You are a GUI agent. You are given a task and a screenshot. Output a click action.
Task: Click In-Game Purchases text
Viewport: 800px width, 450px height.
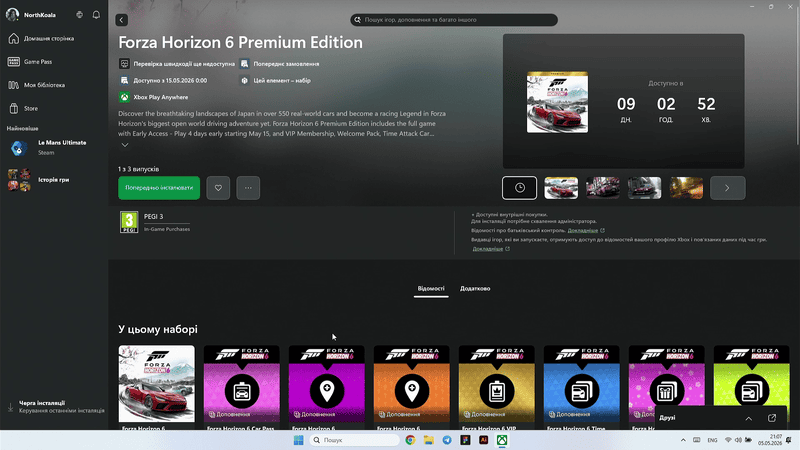167,229
